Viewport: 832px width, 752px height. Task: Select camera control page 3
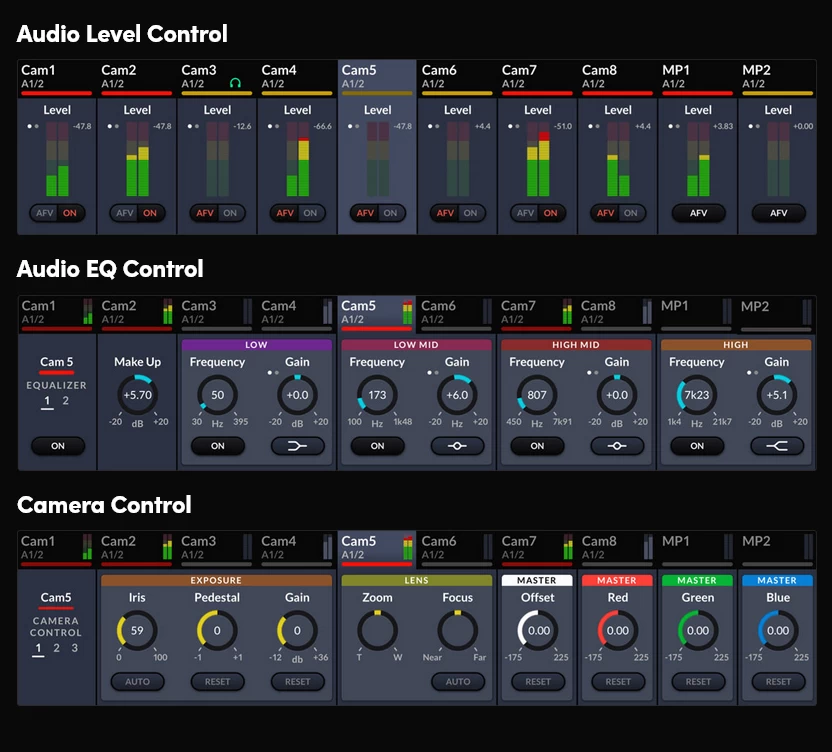click(74, 648)
